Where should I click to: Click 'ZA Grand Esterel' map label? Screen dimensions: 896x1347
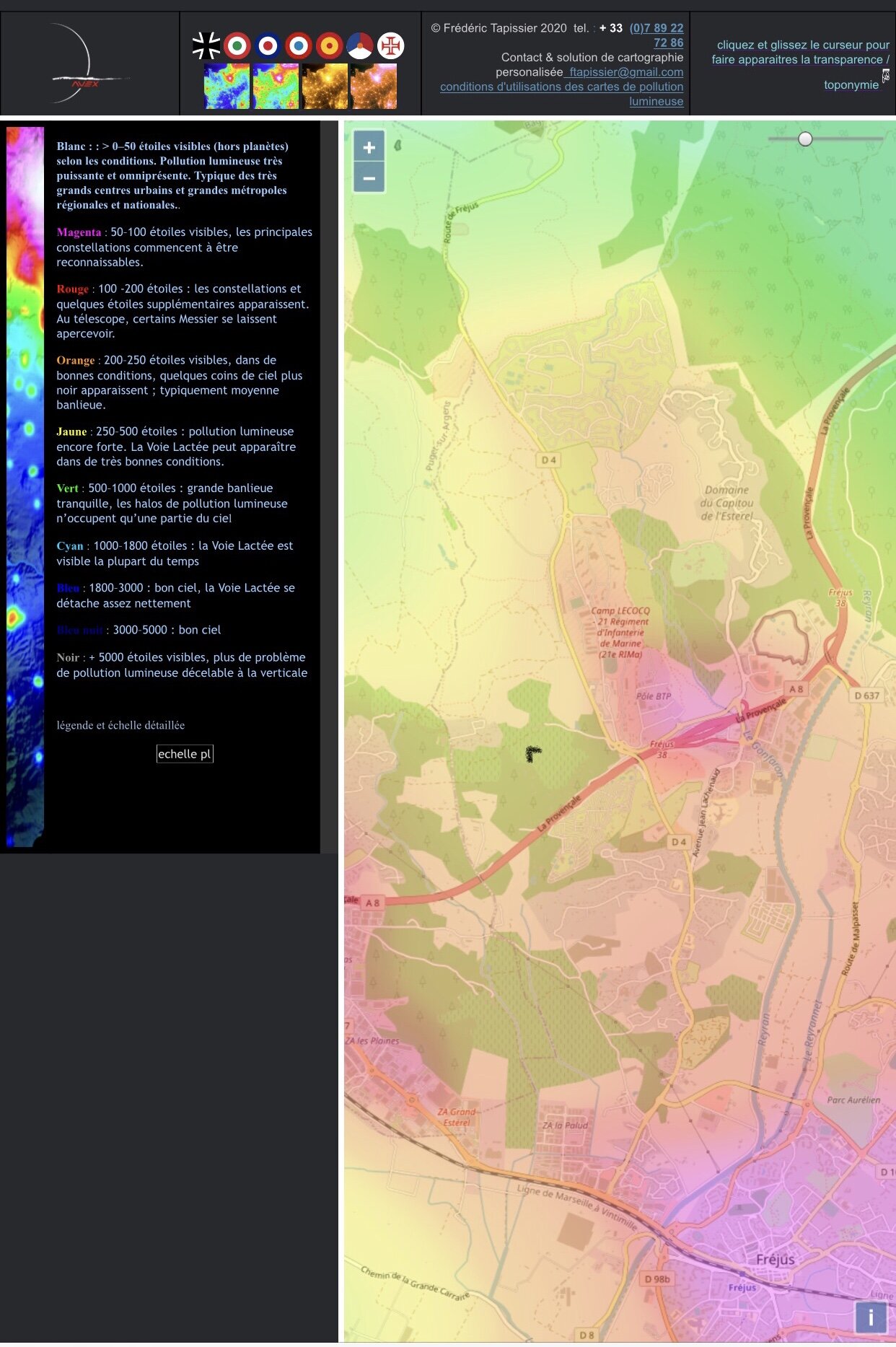click(x=456, y=1117)
